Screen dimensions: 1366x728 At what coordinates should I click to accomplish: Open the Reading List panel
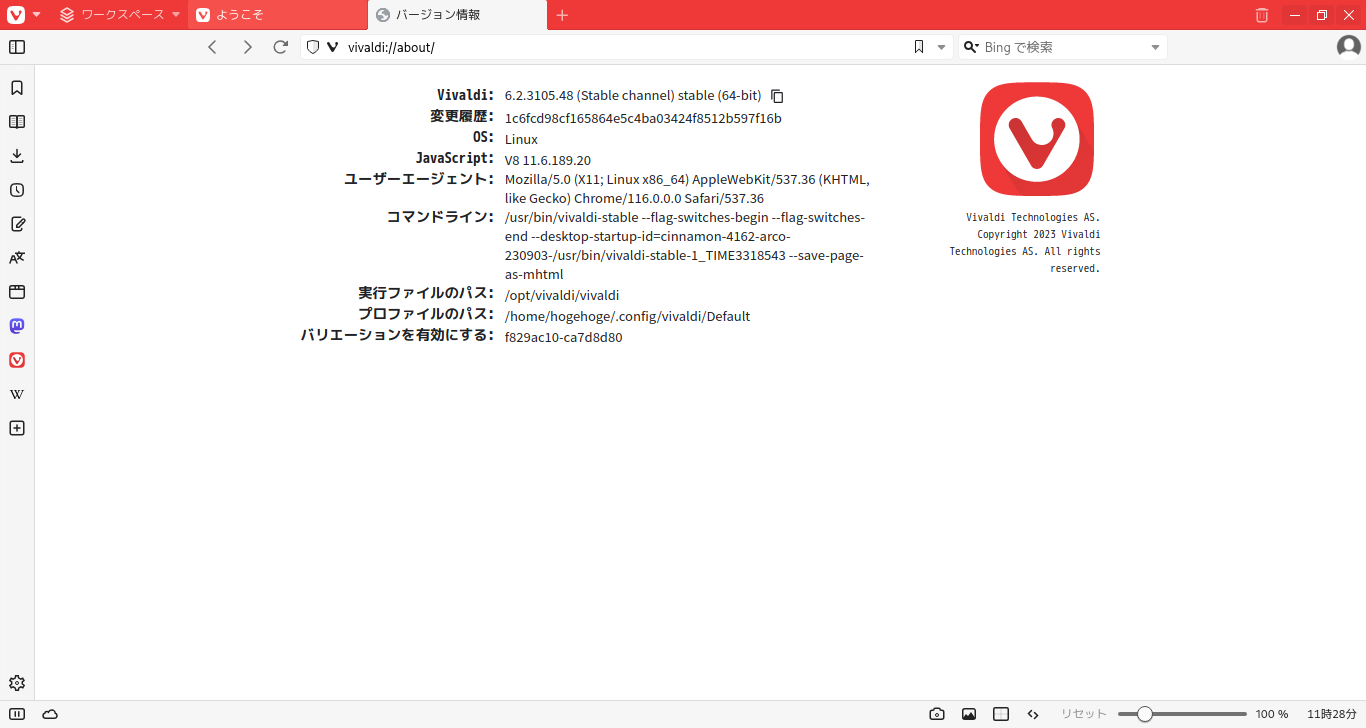click(x=17, y=122)
